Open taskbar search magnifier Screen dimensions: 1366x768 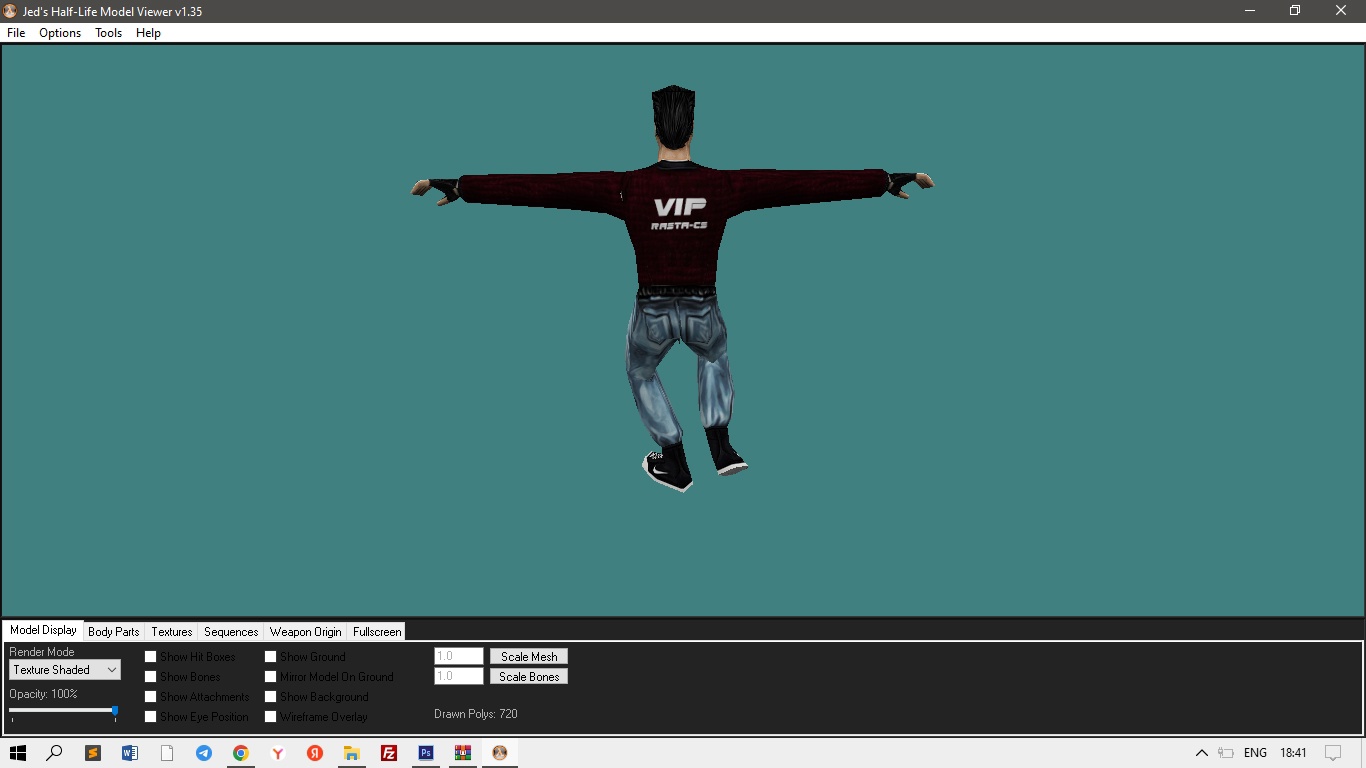(x=54, y=753)
